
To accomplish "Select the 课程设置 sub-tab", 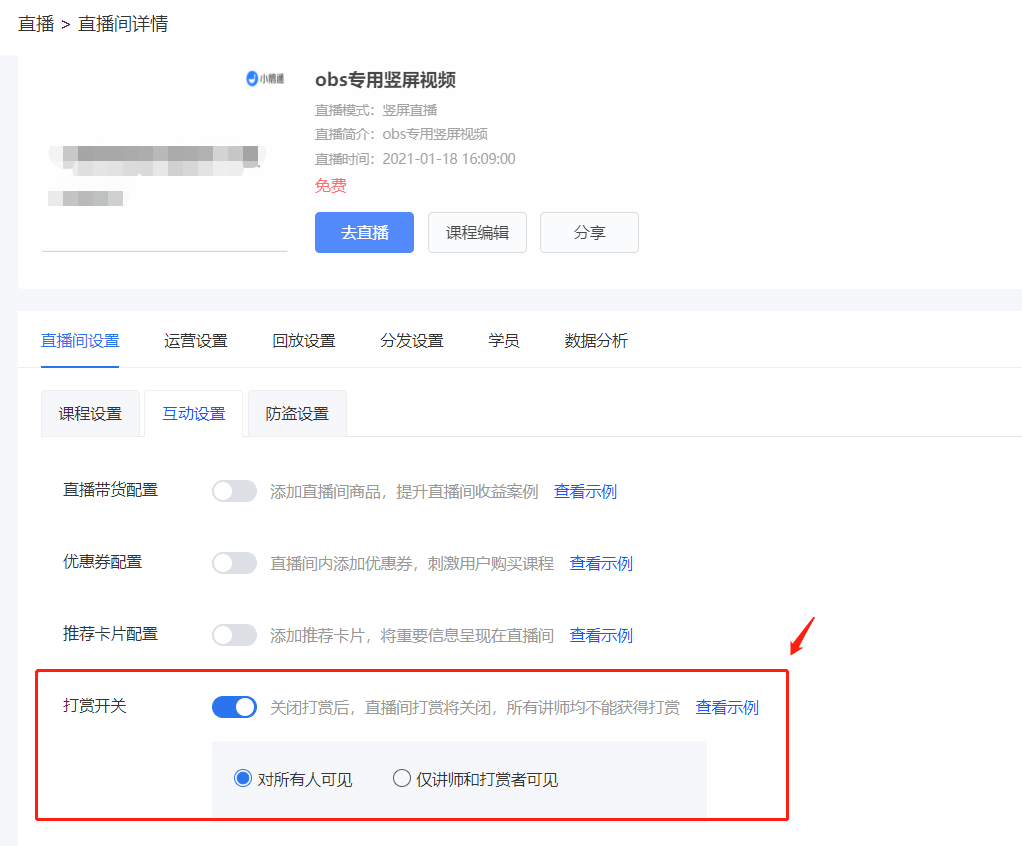I will click(x=90, y=413).
